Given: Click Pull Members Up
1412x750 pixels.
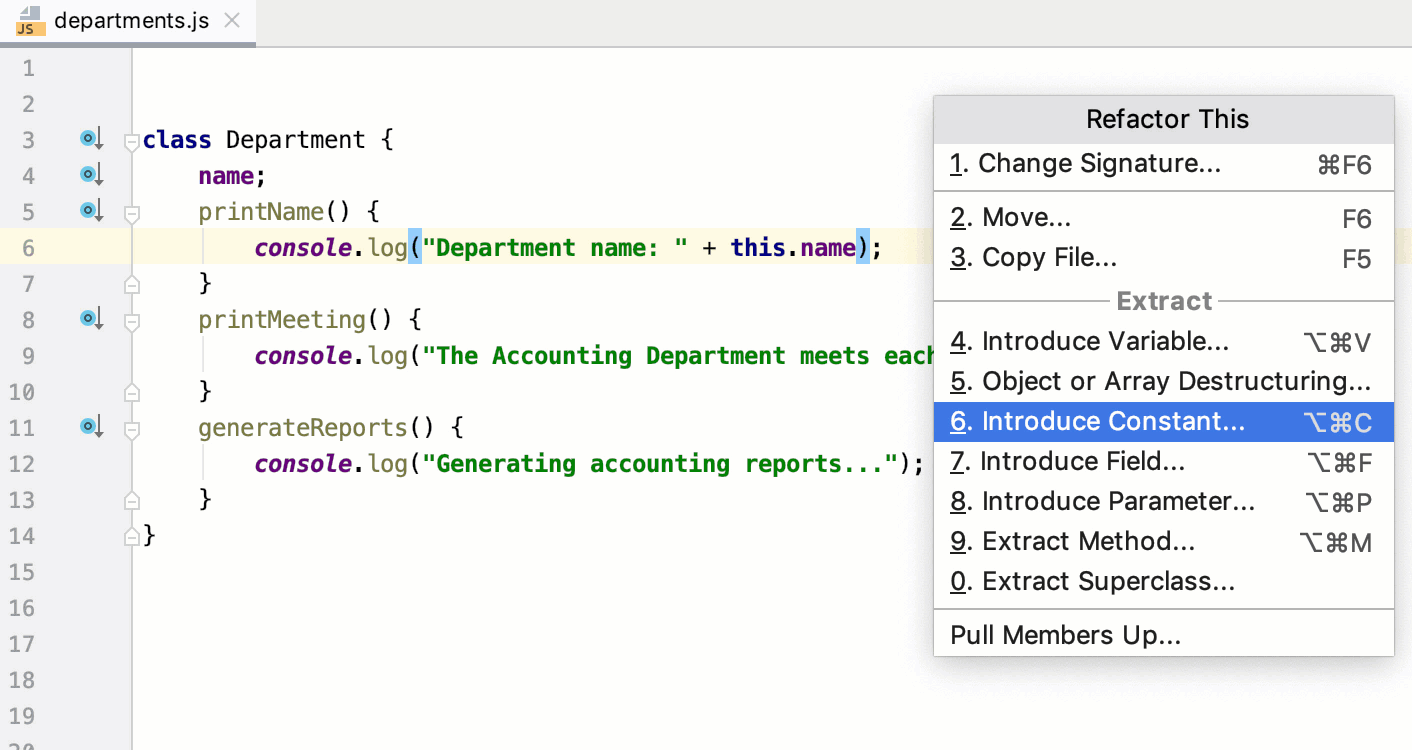Looking at the screenshot, I should click(1064, 634).
